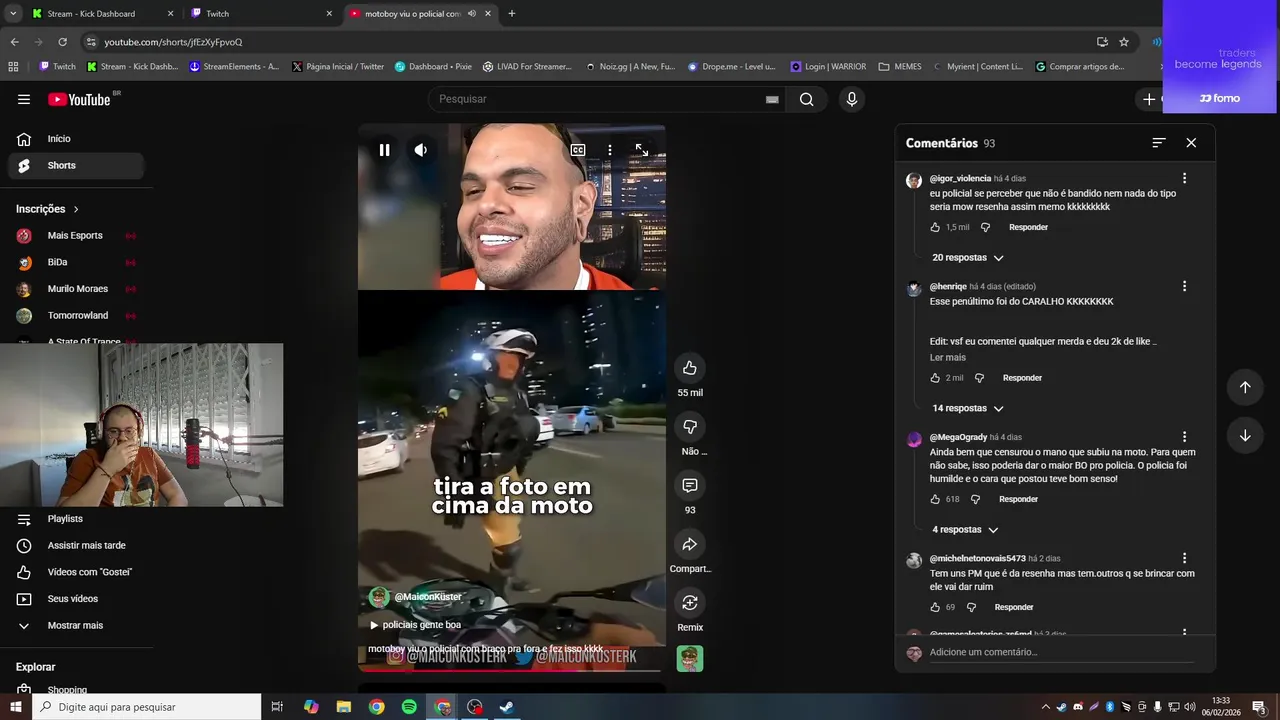Expand the Inscrições section

[x=48, y=209]
